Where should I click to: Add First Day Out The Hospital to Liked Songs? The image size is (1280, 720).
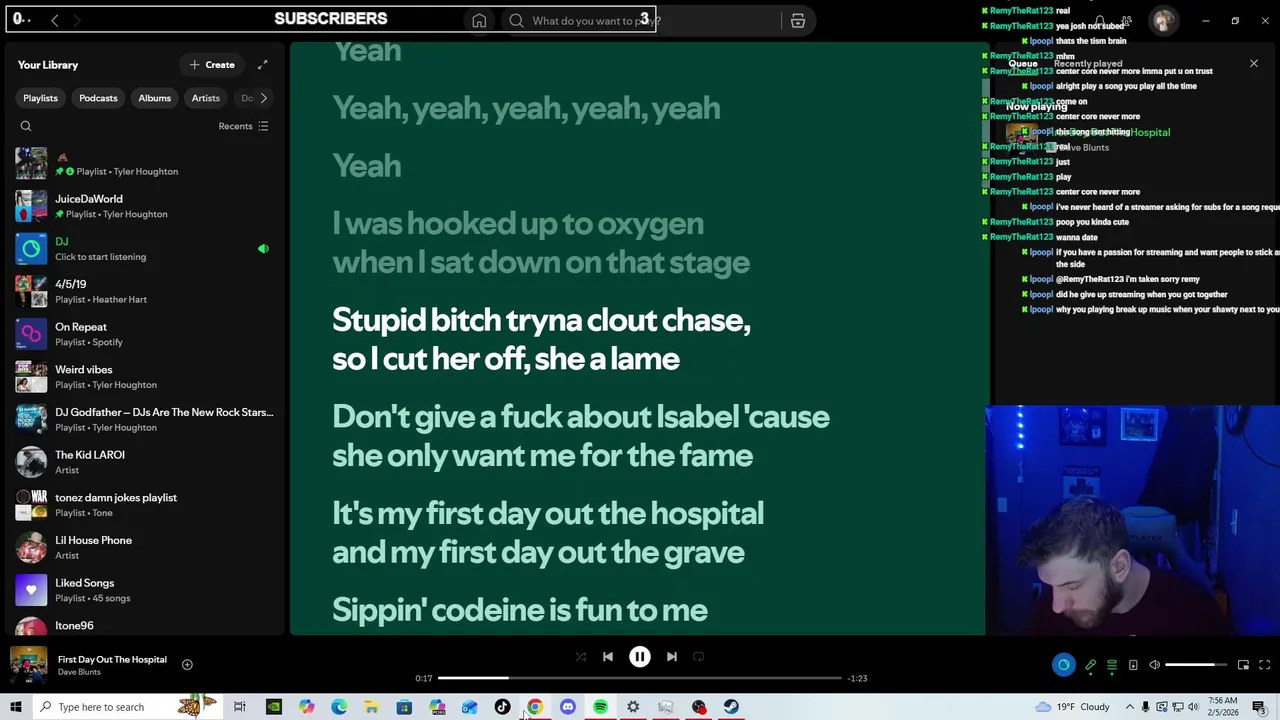tap(187, 664)
